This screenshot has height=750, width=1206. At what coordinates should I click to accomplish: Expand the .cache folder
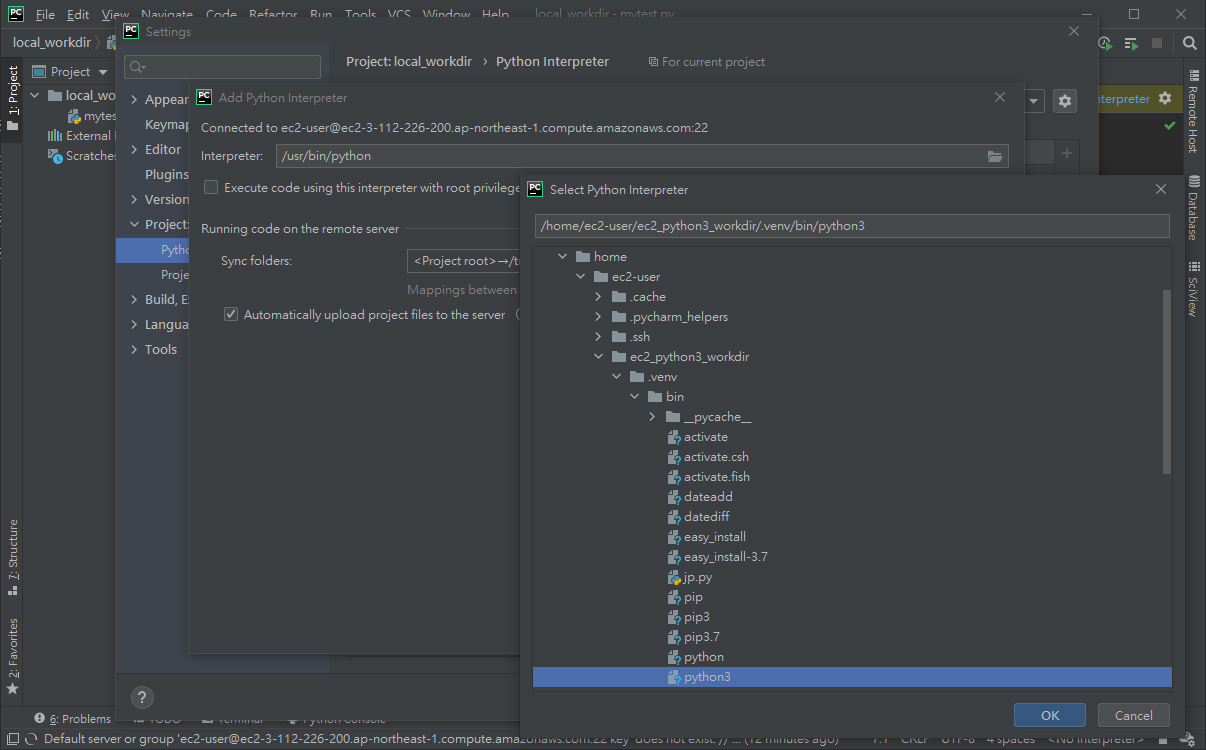[x=599, y=297]
